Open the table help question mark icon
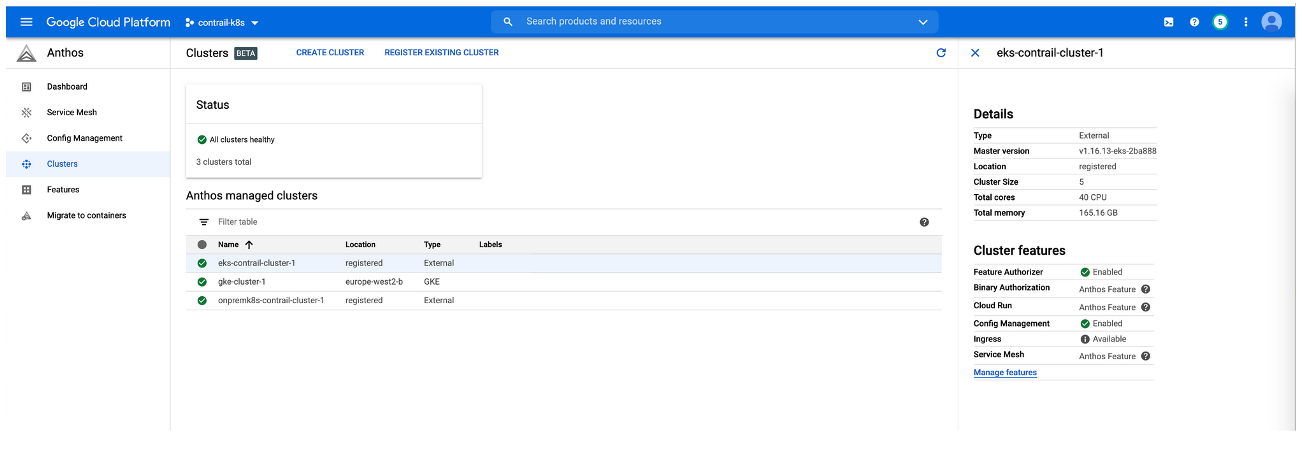This screenshot has height=464, width=1302. [x=924, y=222]
